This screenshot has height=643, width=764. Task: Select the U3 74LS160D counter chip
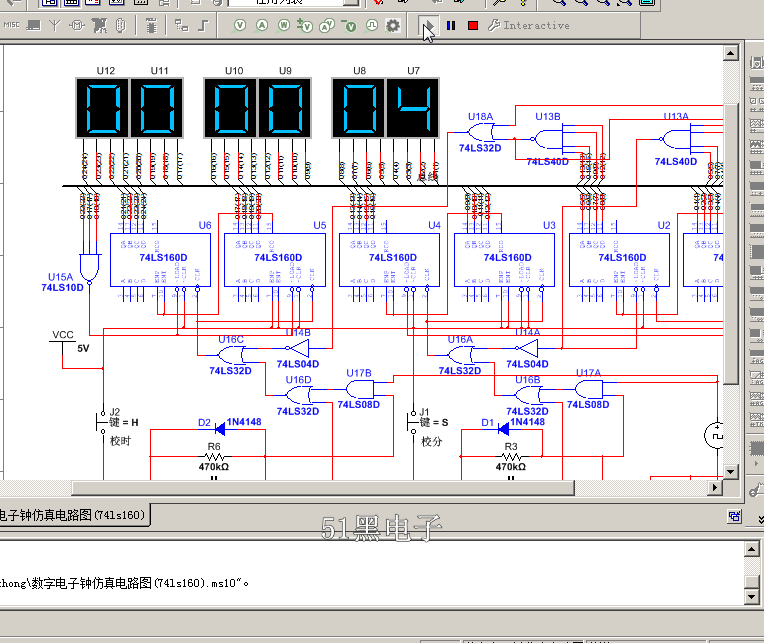pyautogui.click(x=505, y=260)
